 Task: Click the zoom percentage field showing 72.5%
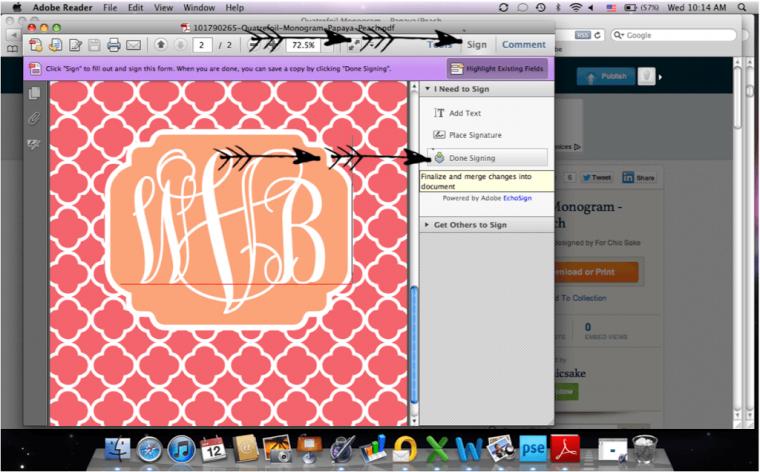pyautogui.click(x=301, y=45)
